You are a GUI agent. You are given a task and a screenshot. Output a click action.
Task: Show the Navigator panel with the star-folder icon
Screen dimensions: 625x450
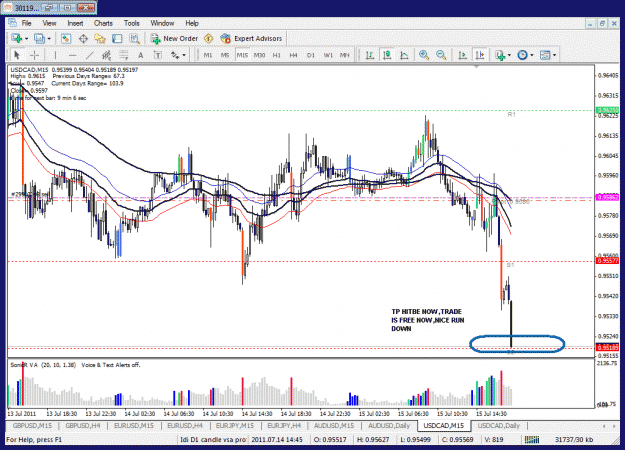pyautogui.click(x=100, y=39)
